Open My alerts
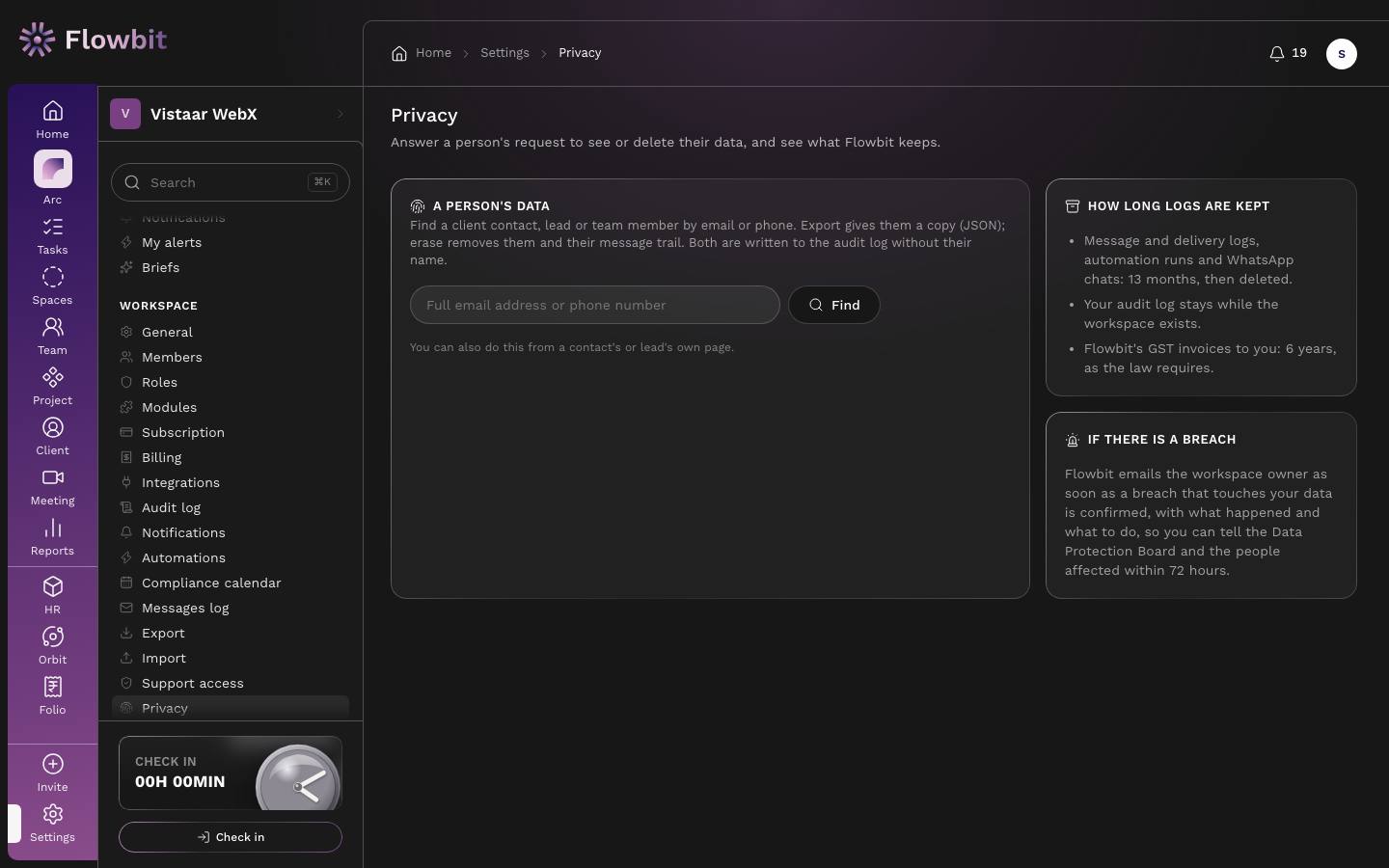The image size is (1389, 868). point(231,242)
